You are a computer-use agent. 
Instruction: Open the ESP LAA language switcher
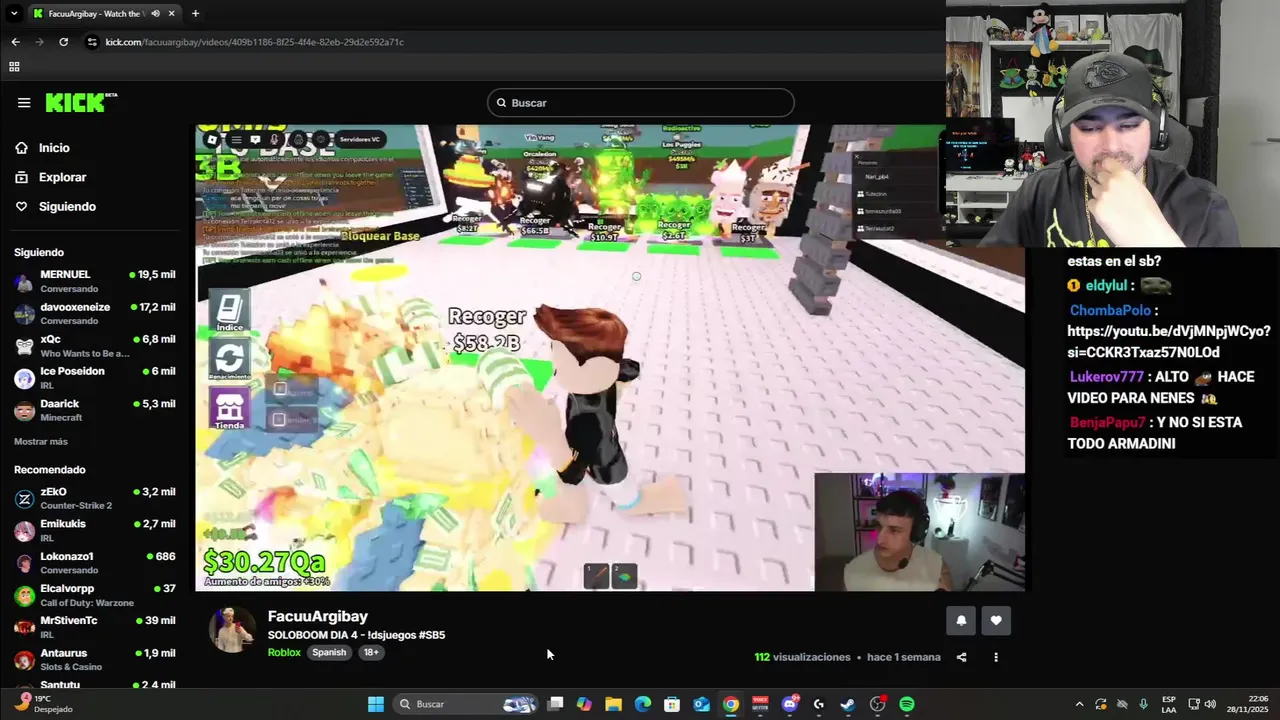pos(1169,704)
